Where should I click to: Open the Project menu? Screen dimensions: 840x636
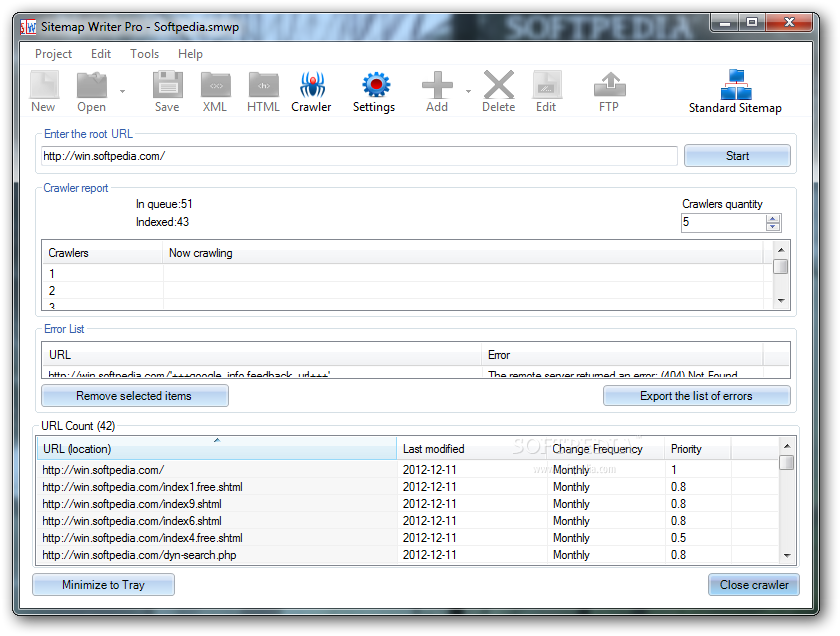[53, 54]
